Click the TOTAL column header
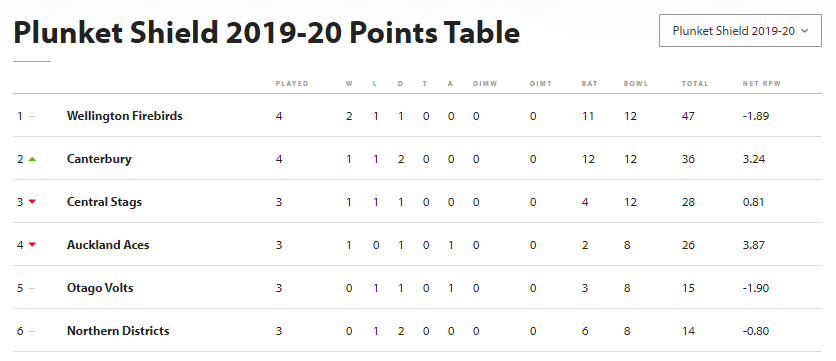The width and height of the screenshot is (836, 361). pyautogui.click(x=695, y=84)
